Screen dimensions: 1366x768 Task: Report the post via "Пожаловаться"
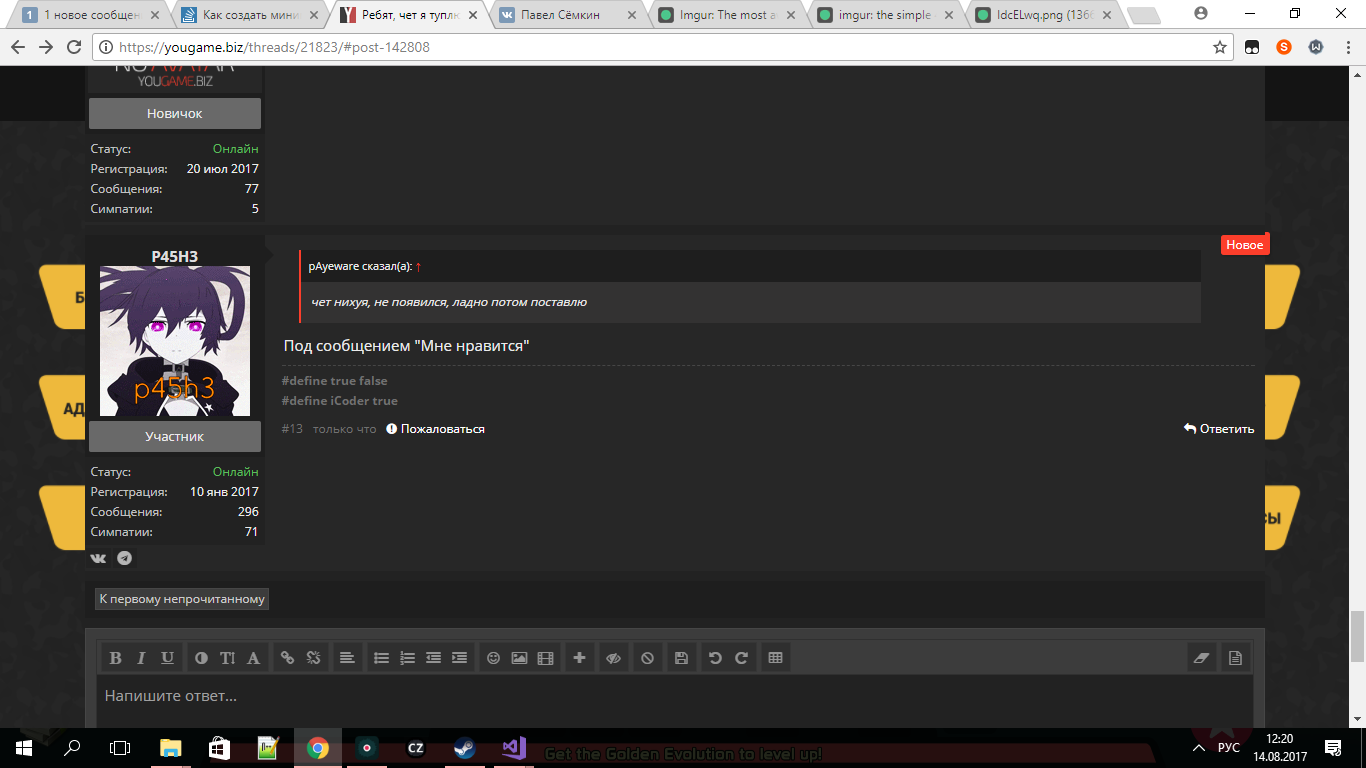[435, 429]
